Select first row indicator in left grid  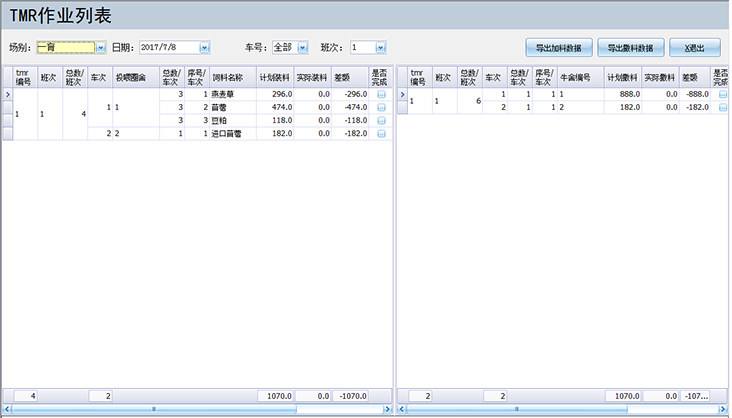pos(7,94)
